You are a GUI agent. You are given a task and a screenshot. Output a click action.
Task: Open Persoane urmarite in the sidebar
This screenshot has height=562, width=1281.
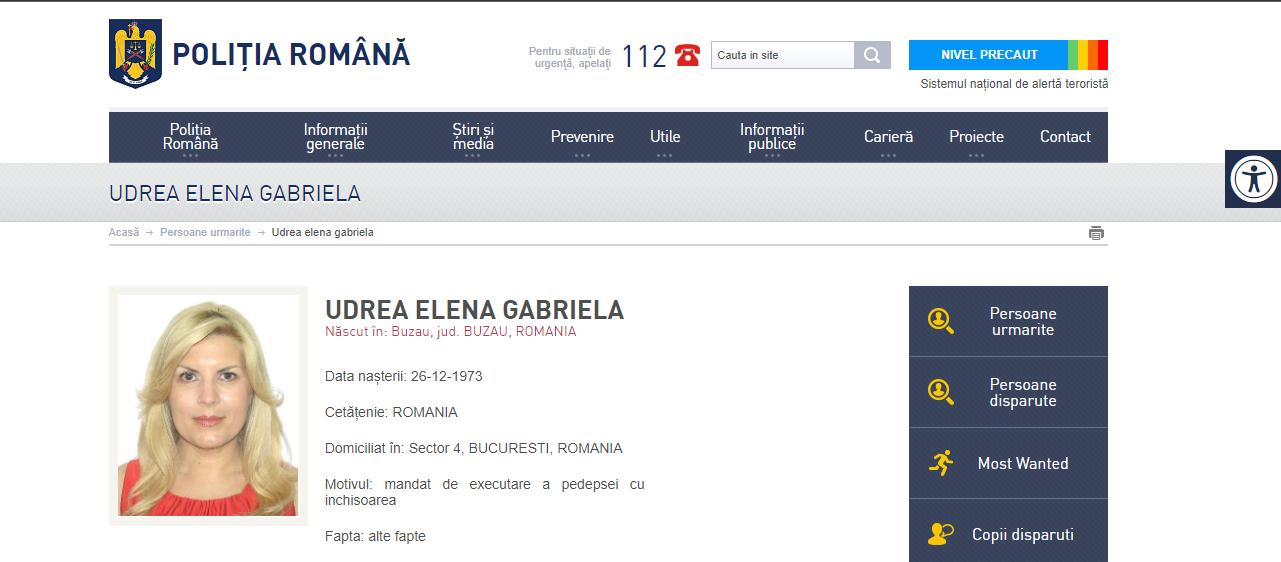pos(1008,321)
